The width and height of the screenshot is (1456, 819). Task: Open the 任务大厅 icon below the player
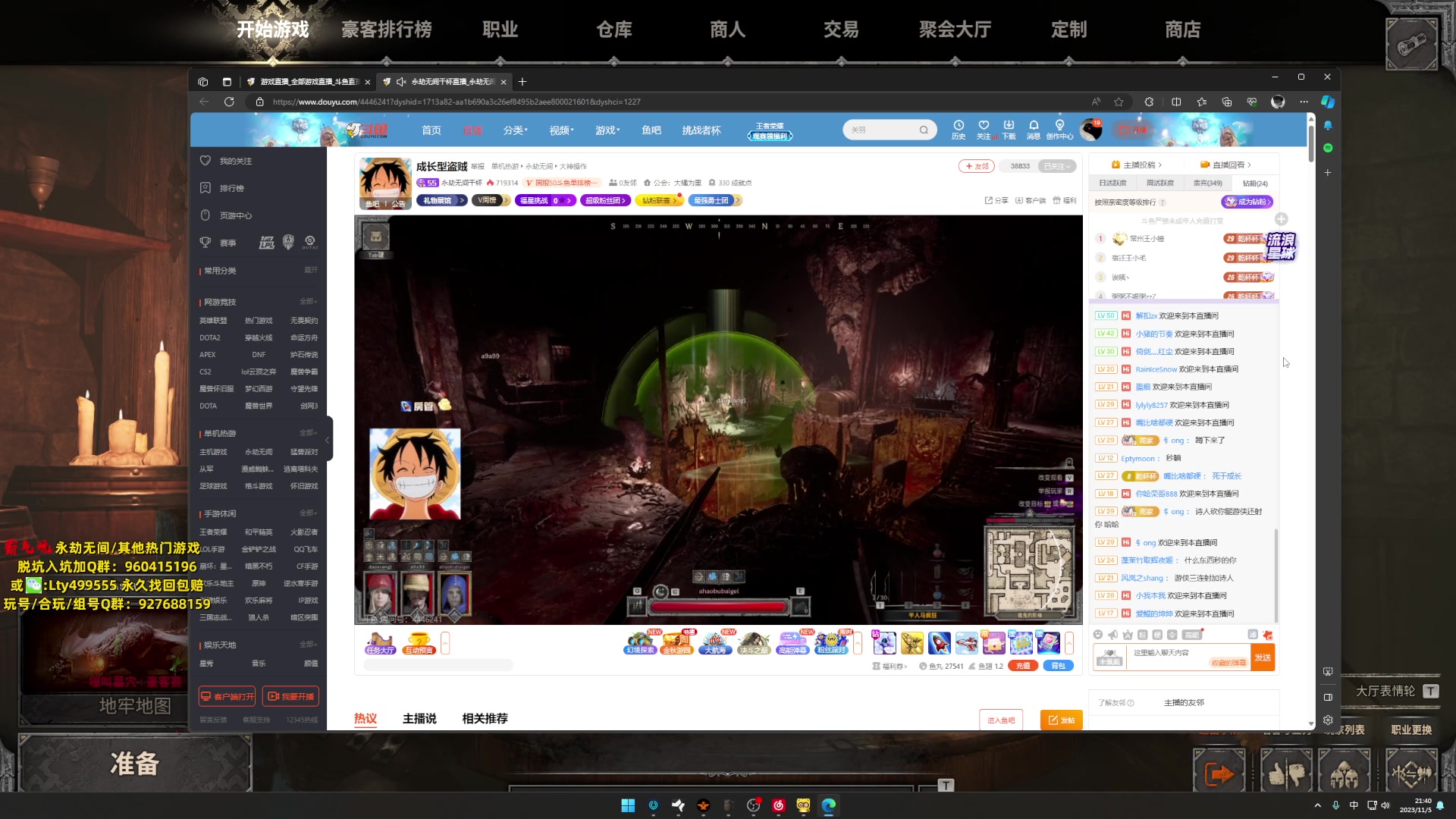tap(380, 643)
